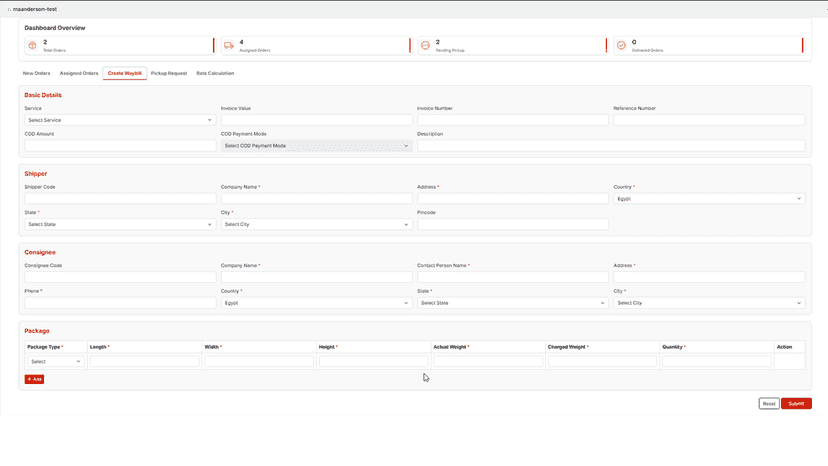Click the package Length field
828x466 pixels.
pyautogui.click(x=144, y=362)
